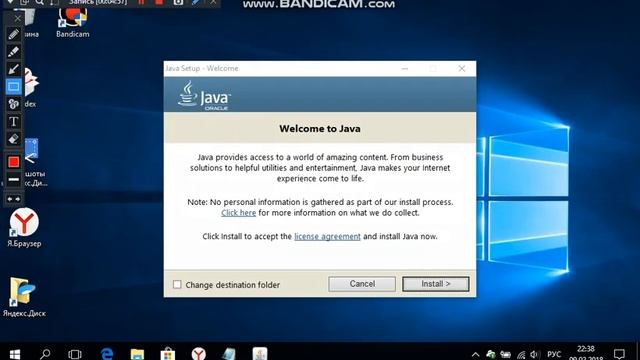Select the Pencil drawing tool
This screenshot has height=360, width=640.
(13, 34)
